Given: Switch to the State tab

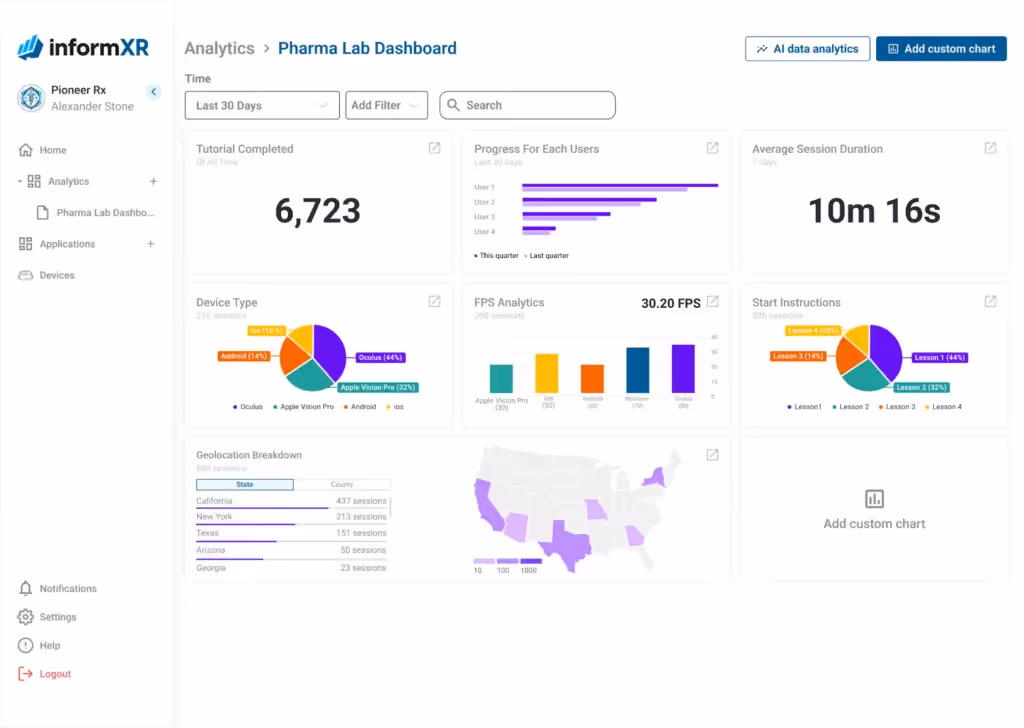Looking at the screenshot, I should pyautogui.click(x=245, y=484).
